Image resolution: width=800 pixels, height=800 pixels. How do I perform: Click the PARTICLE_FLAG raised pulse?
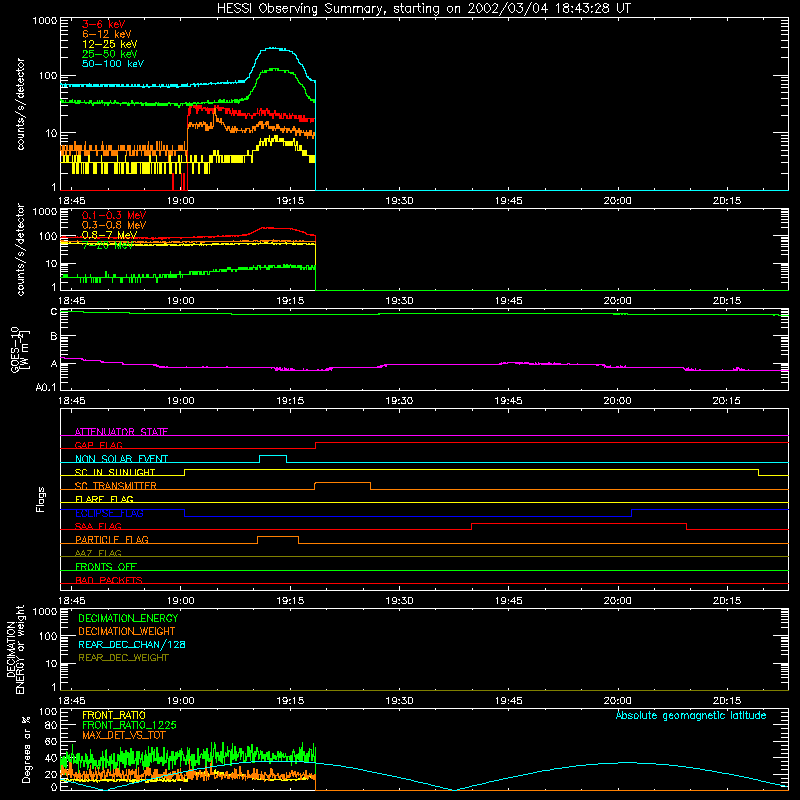click(x=278, y=537)
